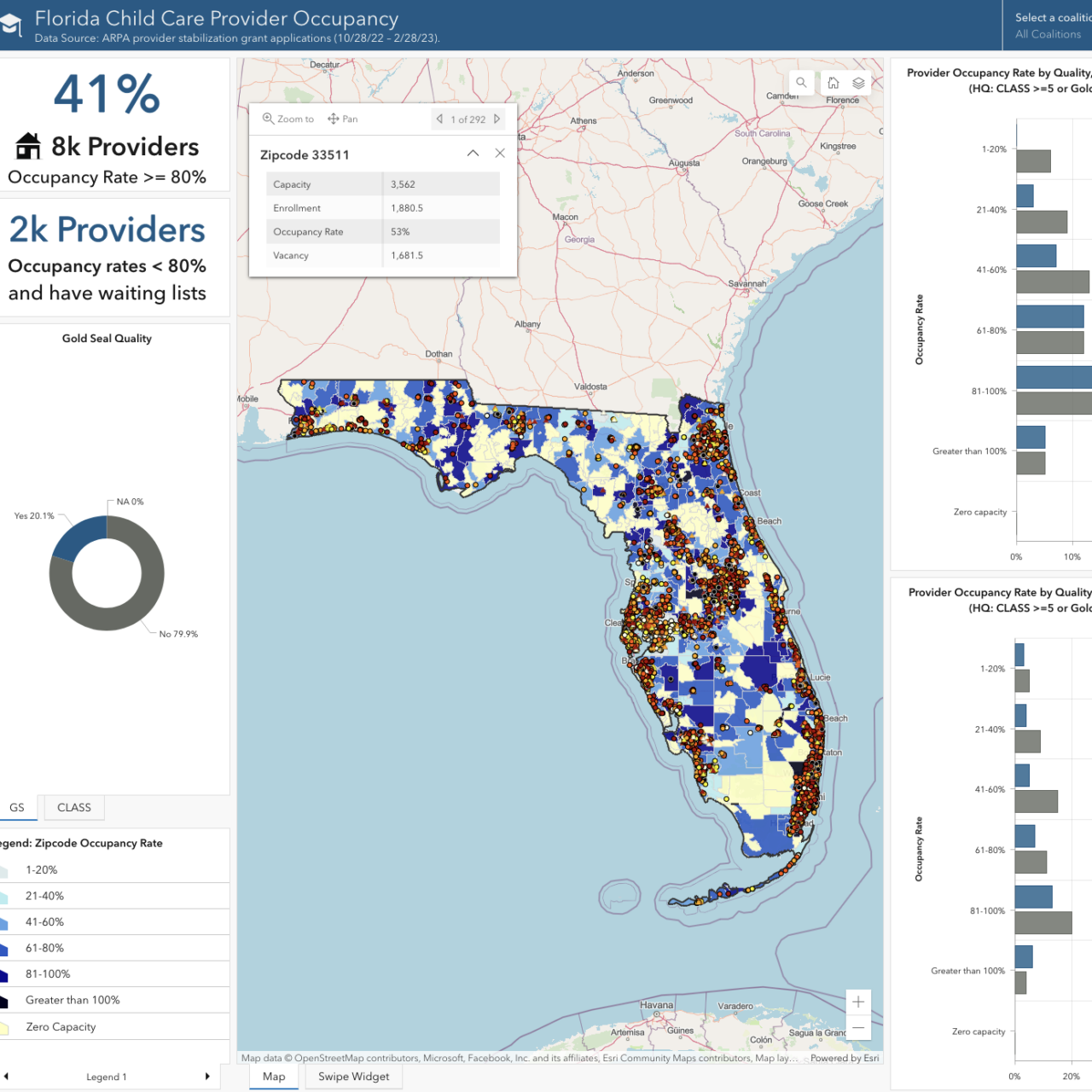Select the GS tab
The height and width of the screenshot is (1092, 1092).
click(x=17, y=808)
